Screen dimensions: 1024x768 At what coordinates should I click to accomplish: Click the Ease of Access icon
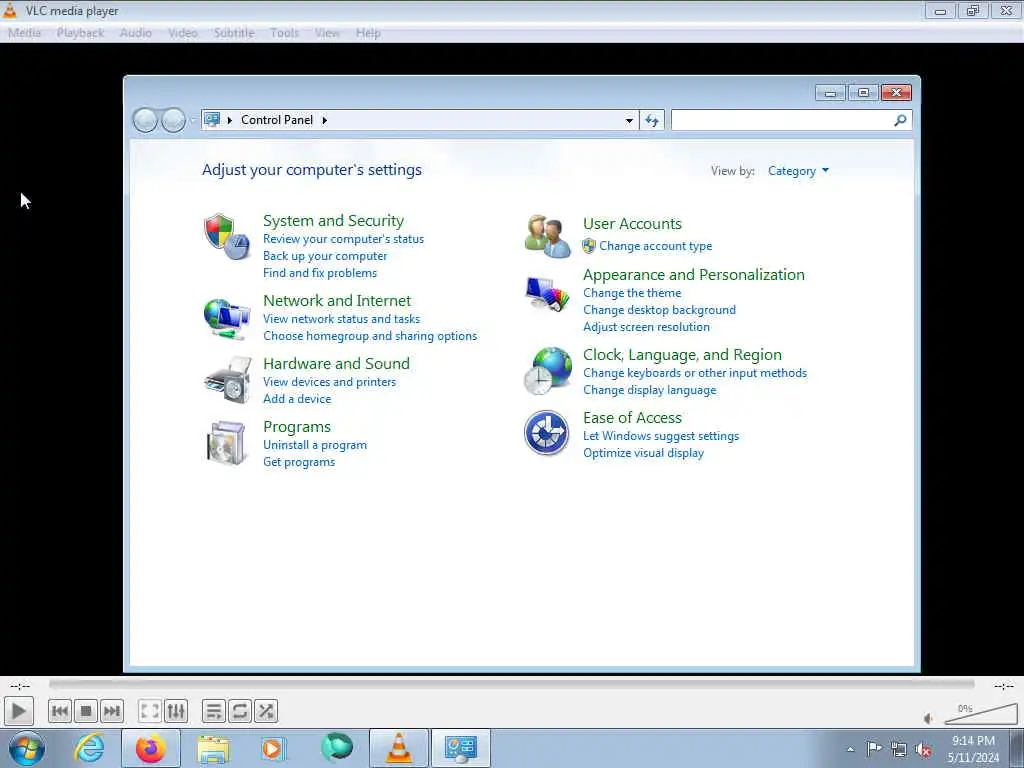[547, 432]
